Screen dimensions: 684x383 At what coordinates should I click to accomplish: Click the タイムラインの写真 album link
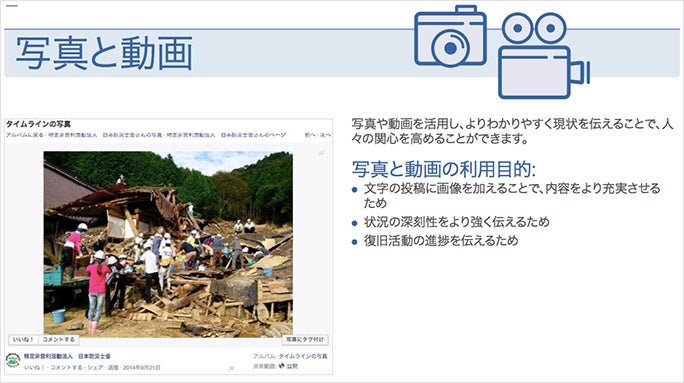tap(303, 356)
